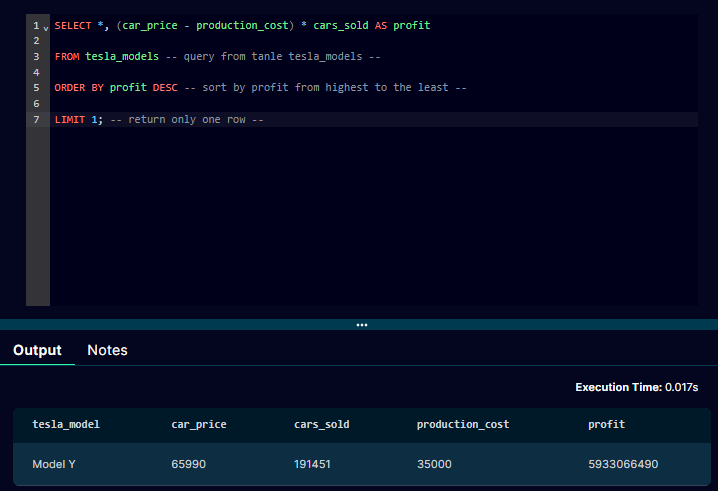Viewport: 718px width, 491px height.
Task: Click the SELECT keyword in line 1
Action: tap(73, 26)
